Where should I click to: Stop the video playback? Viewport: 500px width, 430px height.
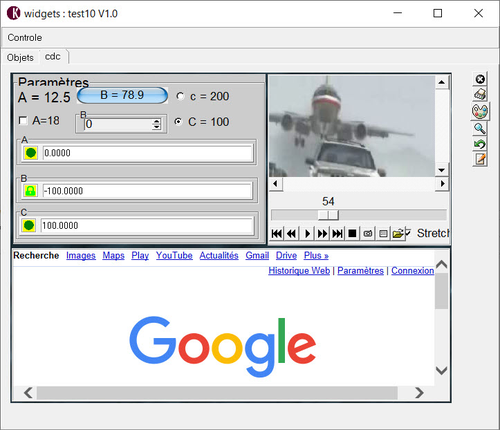(x=352, y=233)
